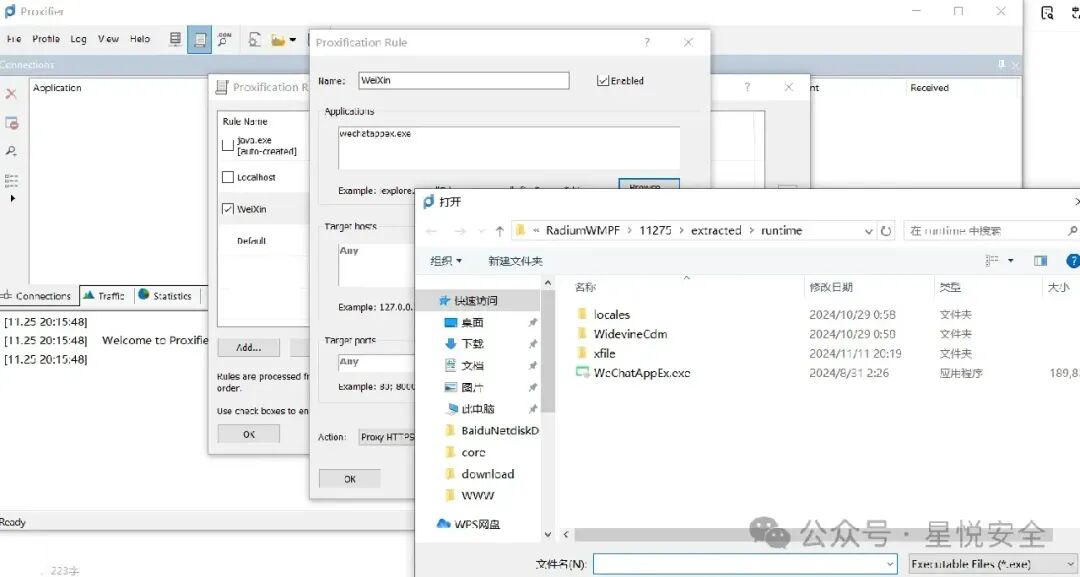Open Name Resolution DNS toolbar icon
1080x577 pixels.
pos(225,39)
